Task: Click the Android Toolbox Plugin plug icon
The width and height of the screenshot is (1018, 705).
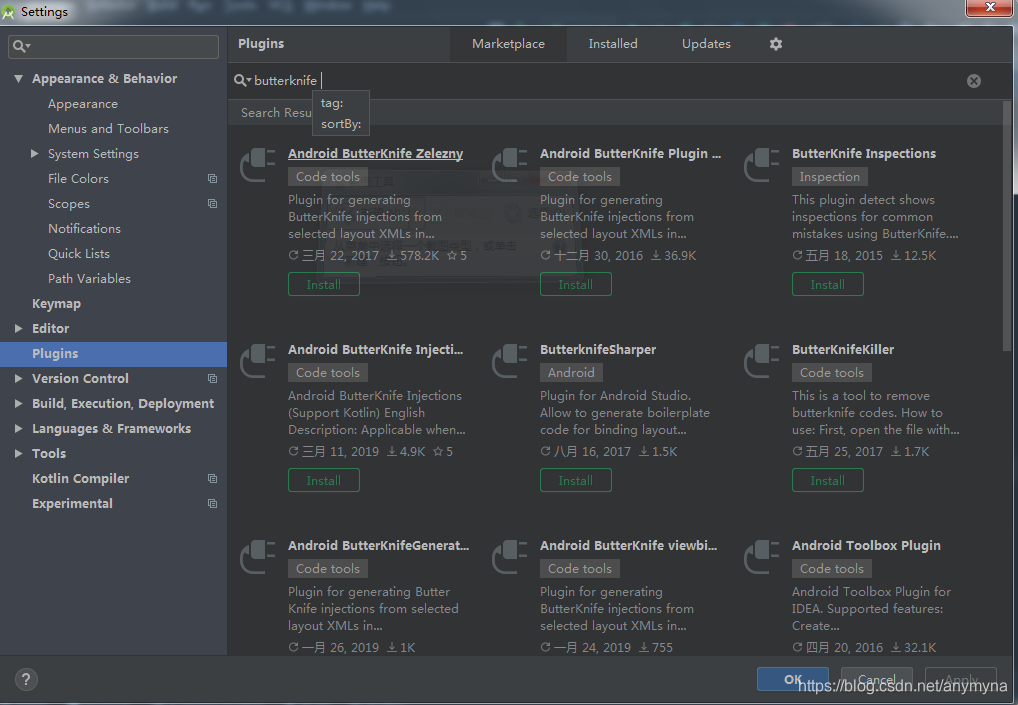Action: click(762, 557)
